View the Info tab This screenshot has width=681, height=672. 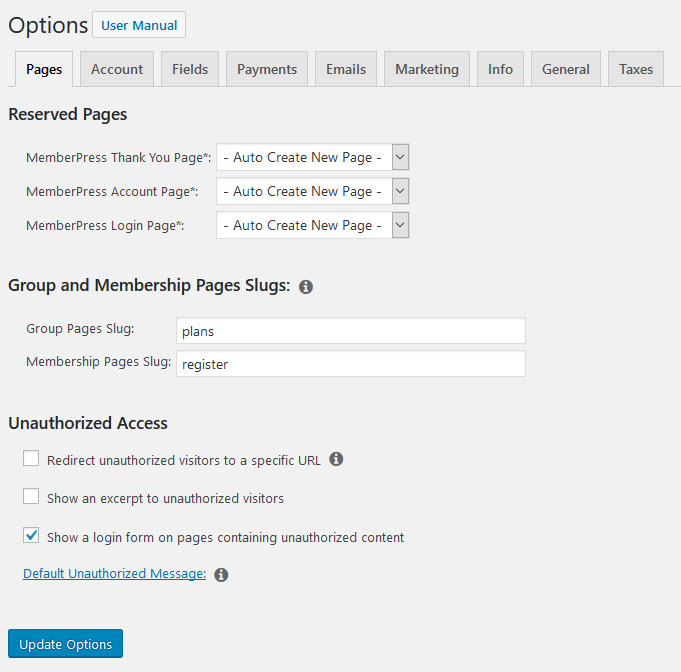(500, 69)
